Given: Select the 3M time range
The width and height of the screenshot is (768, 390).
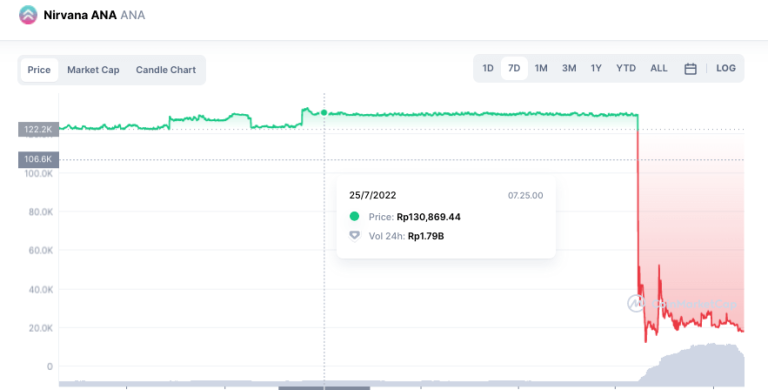Looking at the screenshot, I should pyautogui.click(x=569, y=68).
